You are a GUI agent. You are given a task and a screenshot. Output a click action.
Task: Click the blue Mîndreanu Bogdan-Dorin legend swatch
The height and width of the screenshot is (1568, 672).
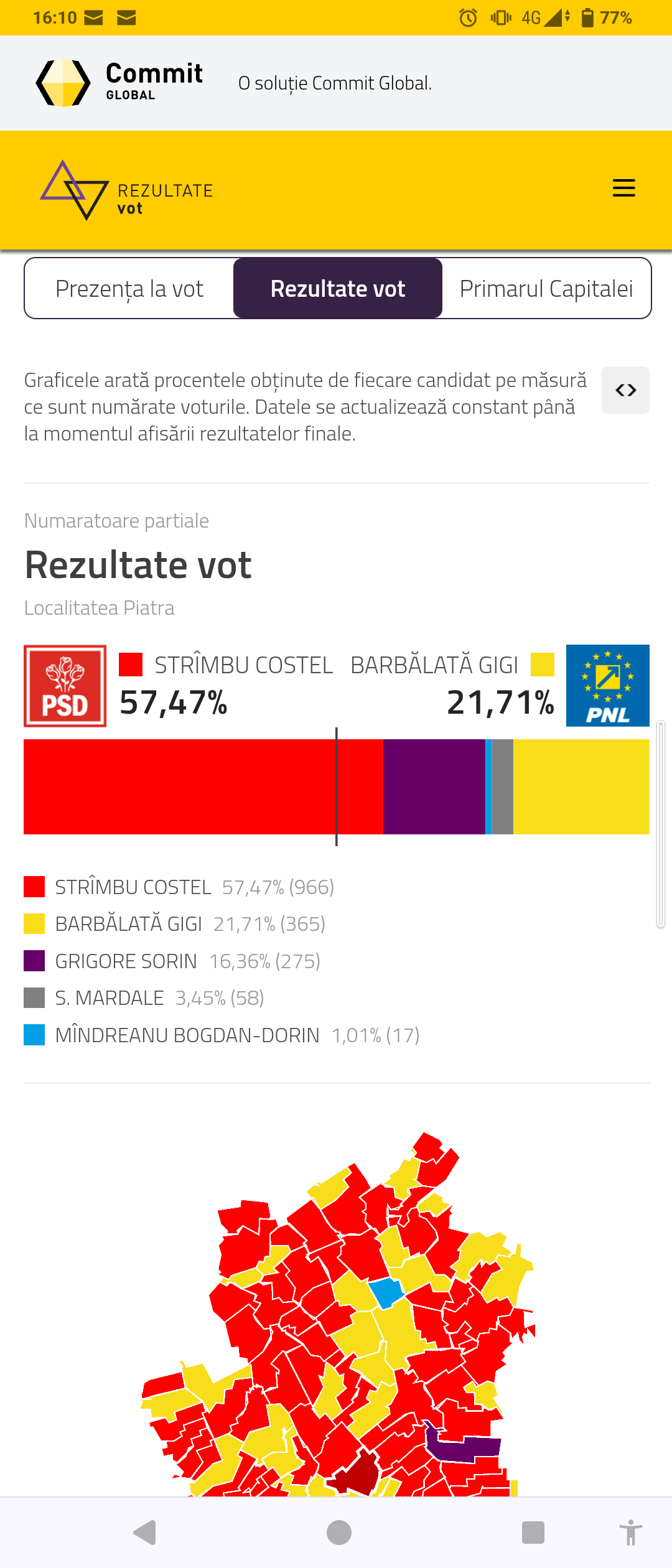tap(34, 1035)
